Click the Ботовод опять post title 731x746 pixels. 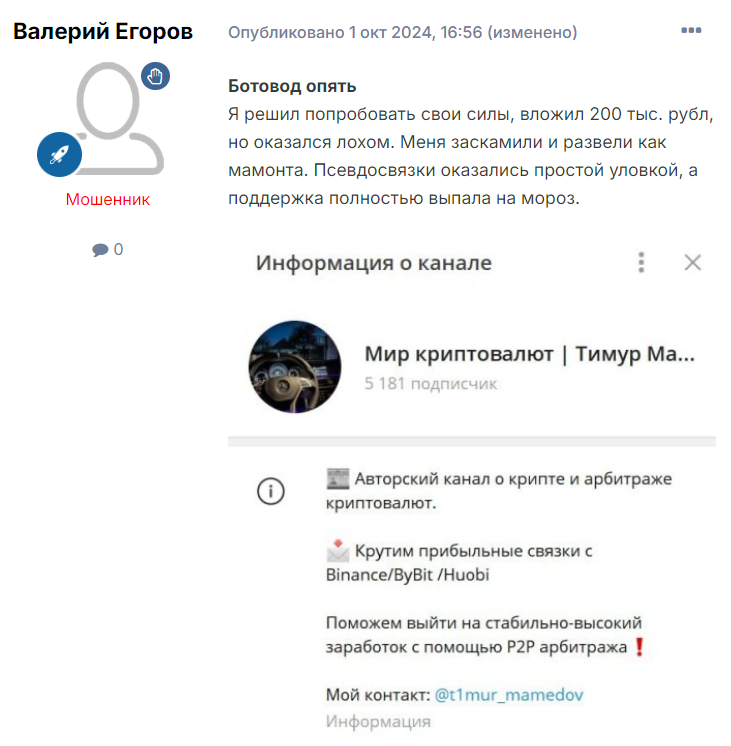click(x=292, y=86)
